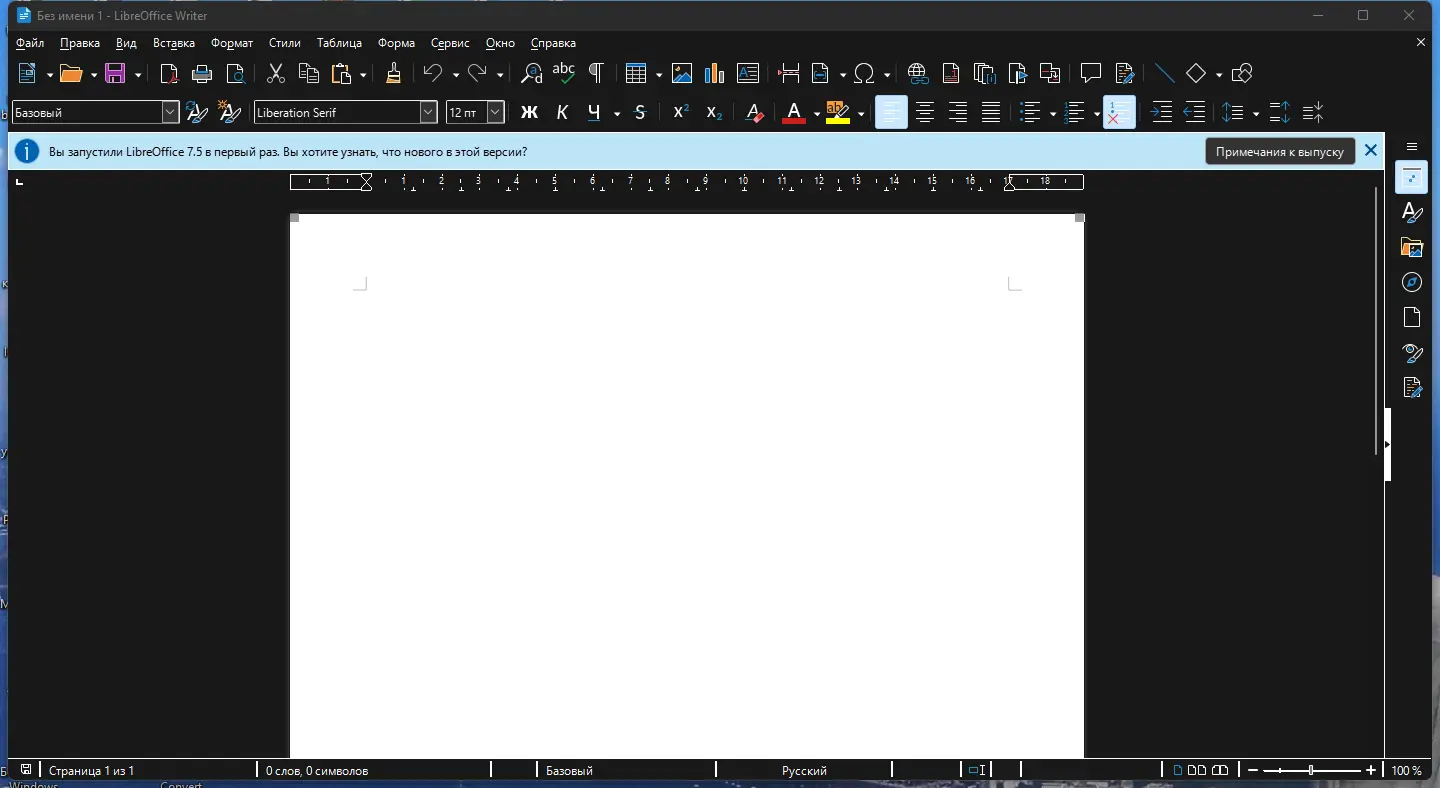The width and height of the screenshot is (1440, 788).
Task: Insert a footnote from the toolbar
Action: coord(951,73)
